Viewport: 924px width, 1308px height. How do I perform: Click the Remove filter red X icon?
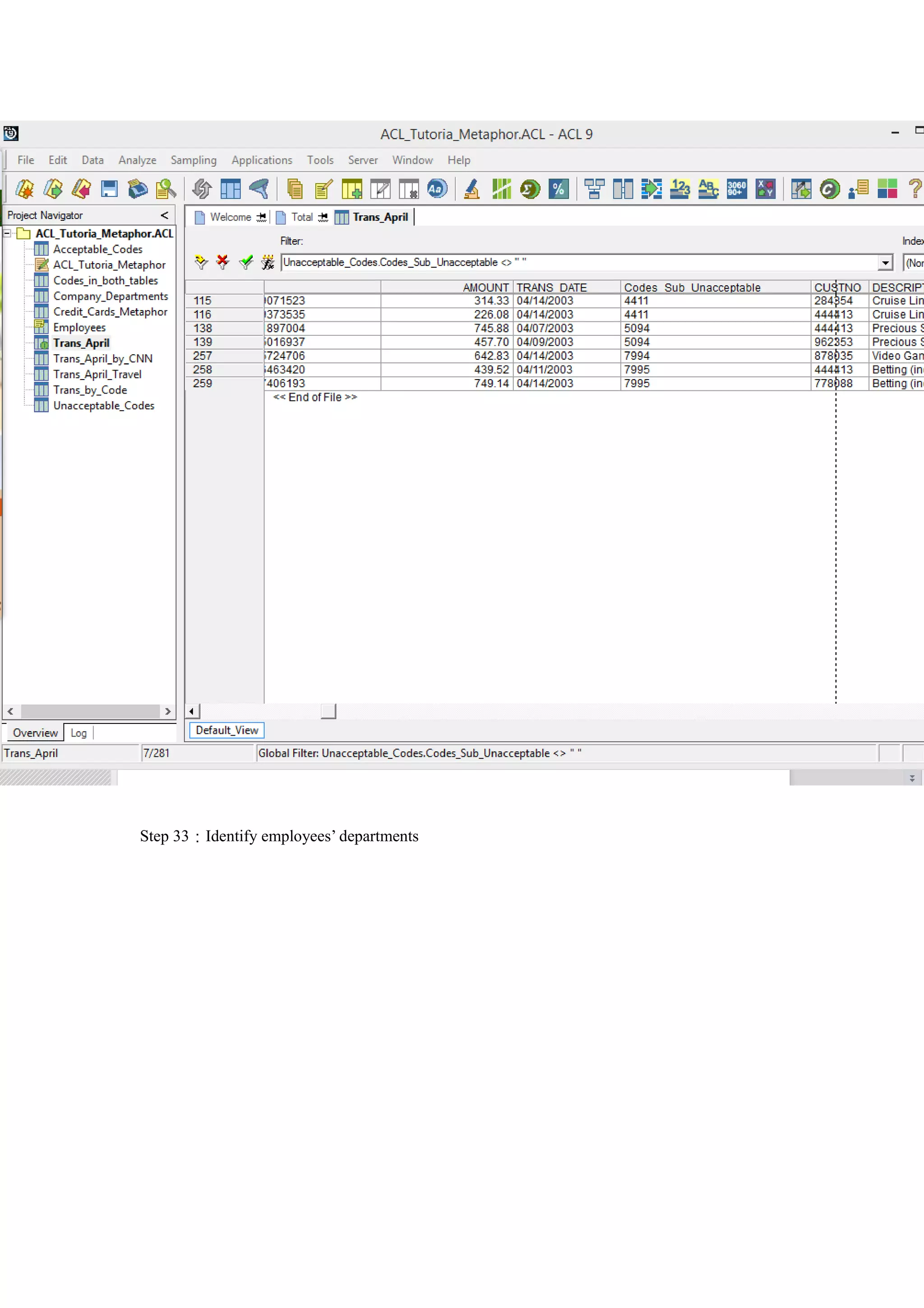(222, 262)
